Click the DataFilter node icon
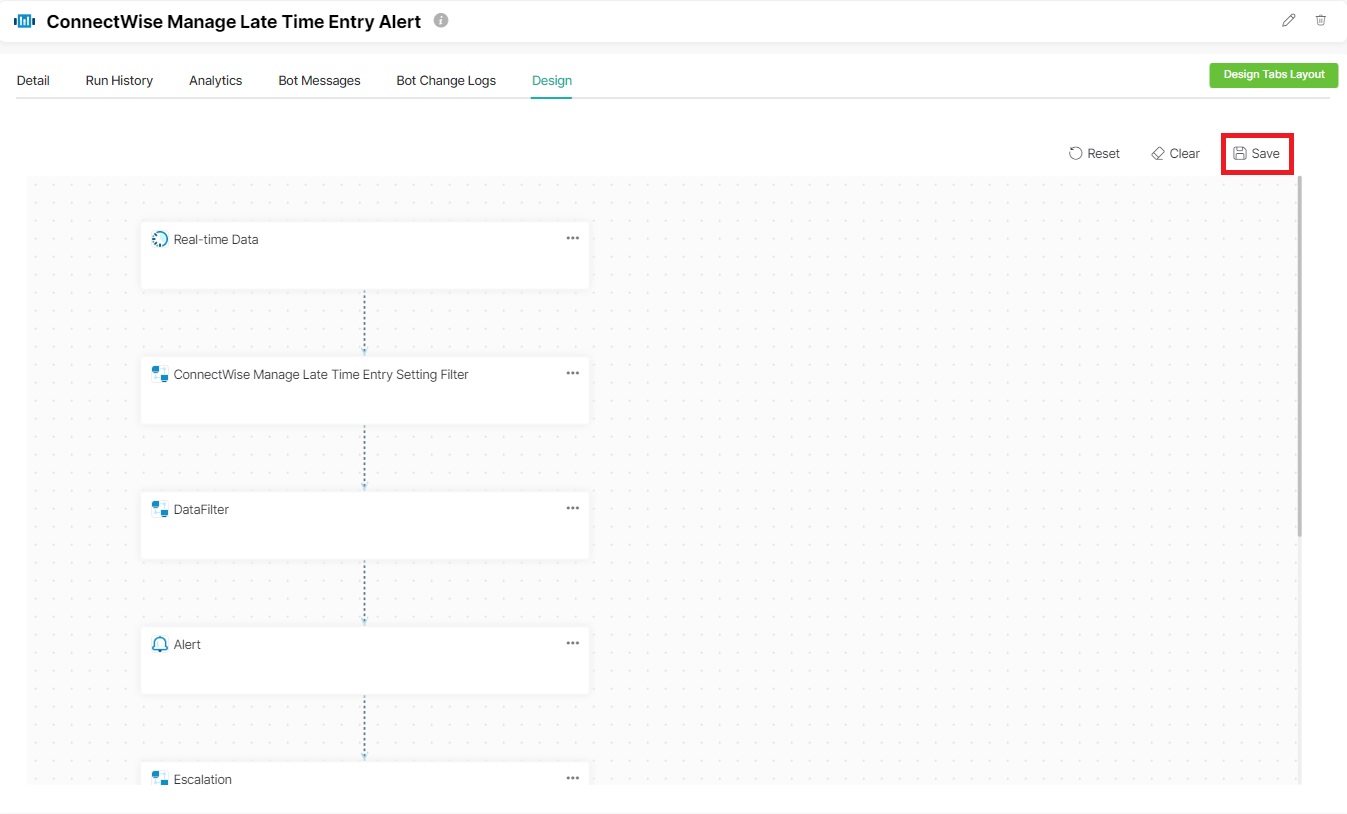 click(x=160, y=509)
